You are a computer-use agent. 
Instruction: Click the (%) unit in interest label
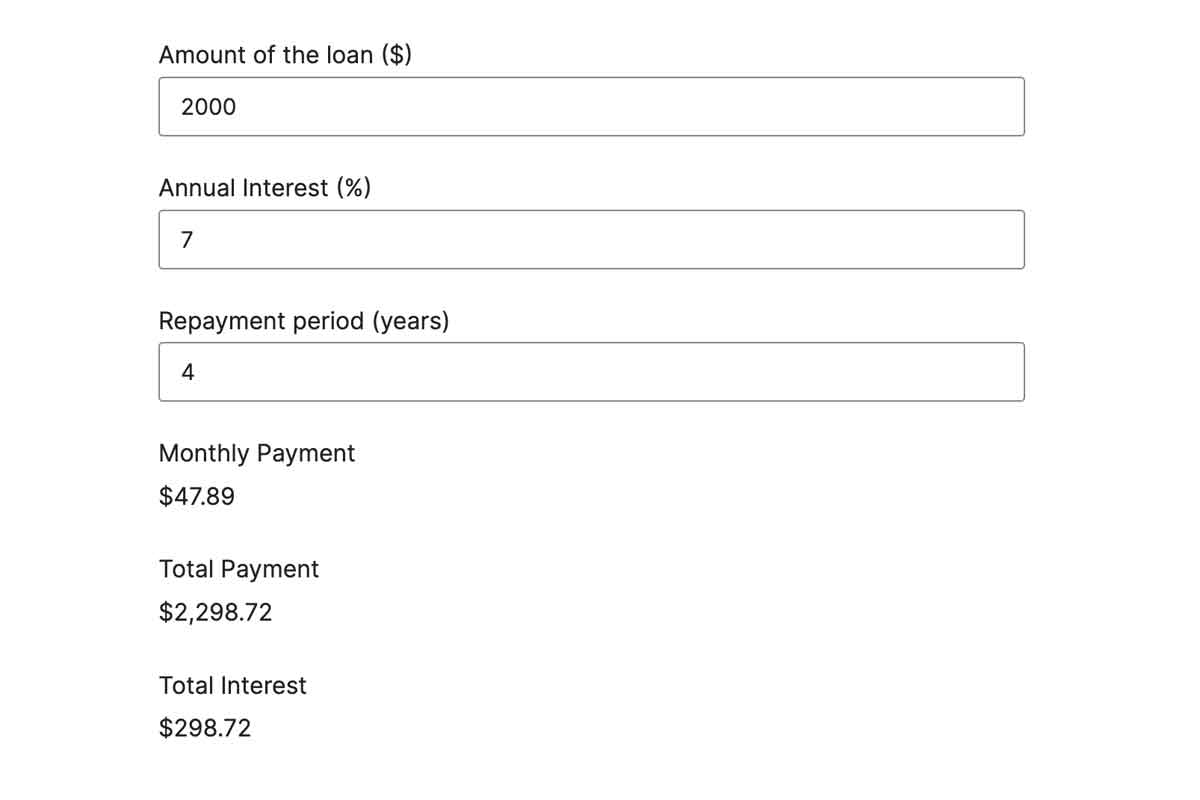click(354, 188)
